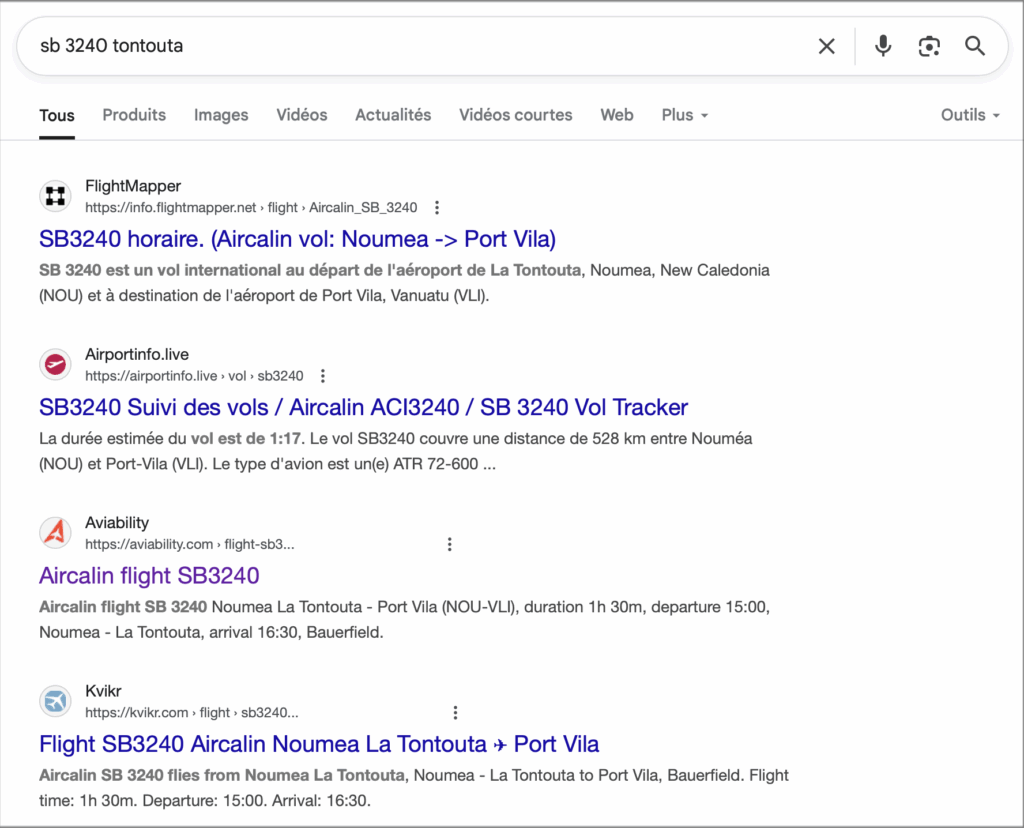Click the kvikr.com URL breadcrumb
Screen dimensions: 1024x828
[x=191, y=713]
